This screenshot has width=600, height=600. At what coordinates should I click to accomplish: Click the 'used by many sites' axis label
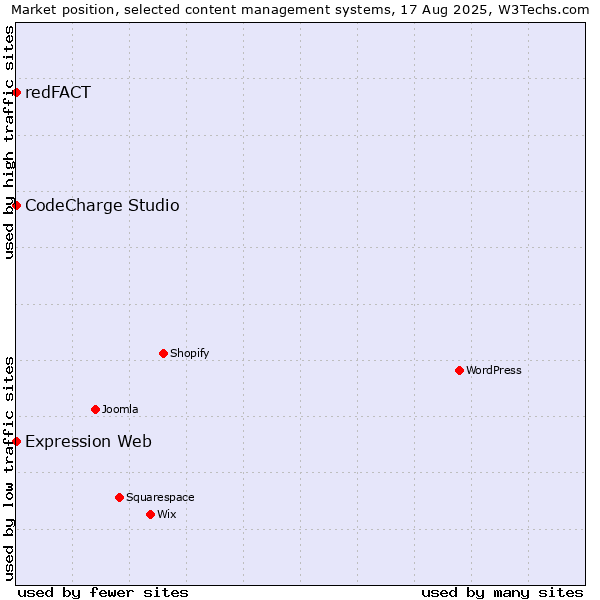502,593
